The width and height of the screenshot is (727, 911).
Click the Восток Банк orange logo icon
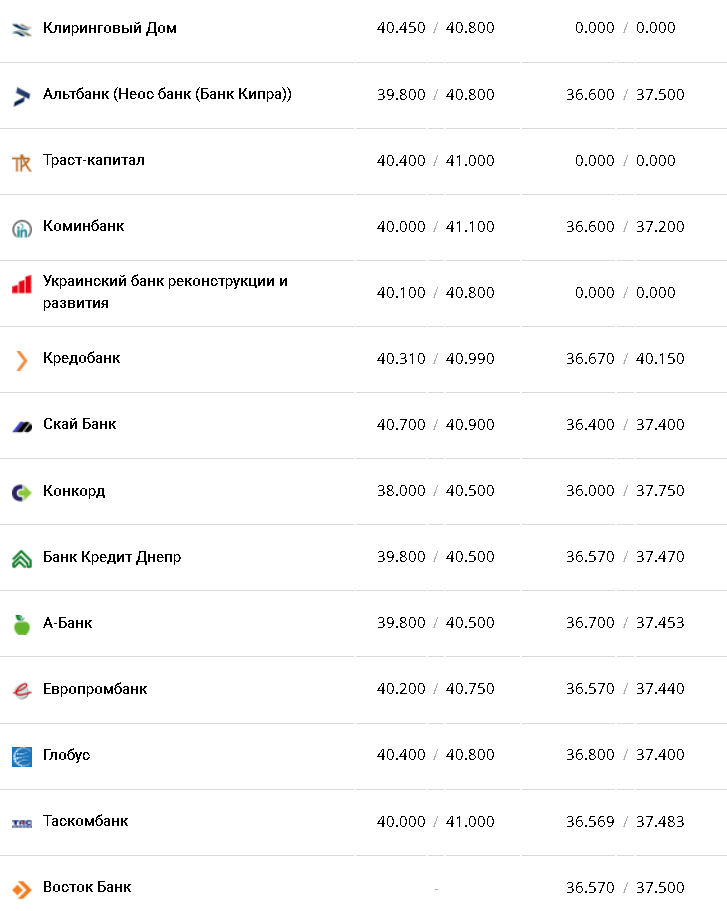coord(22,889)
